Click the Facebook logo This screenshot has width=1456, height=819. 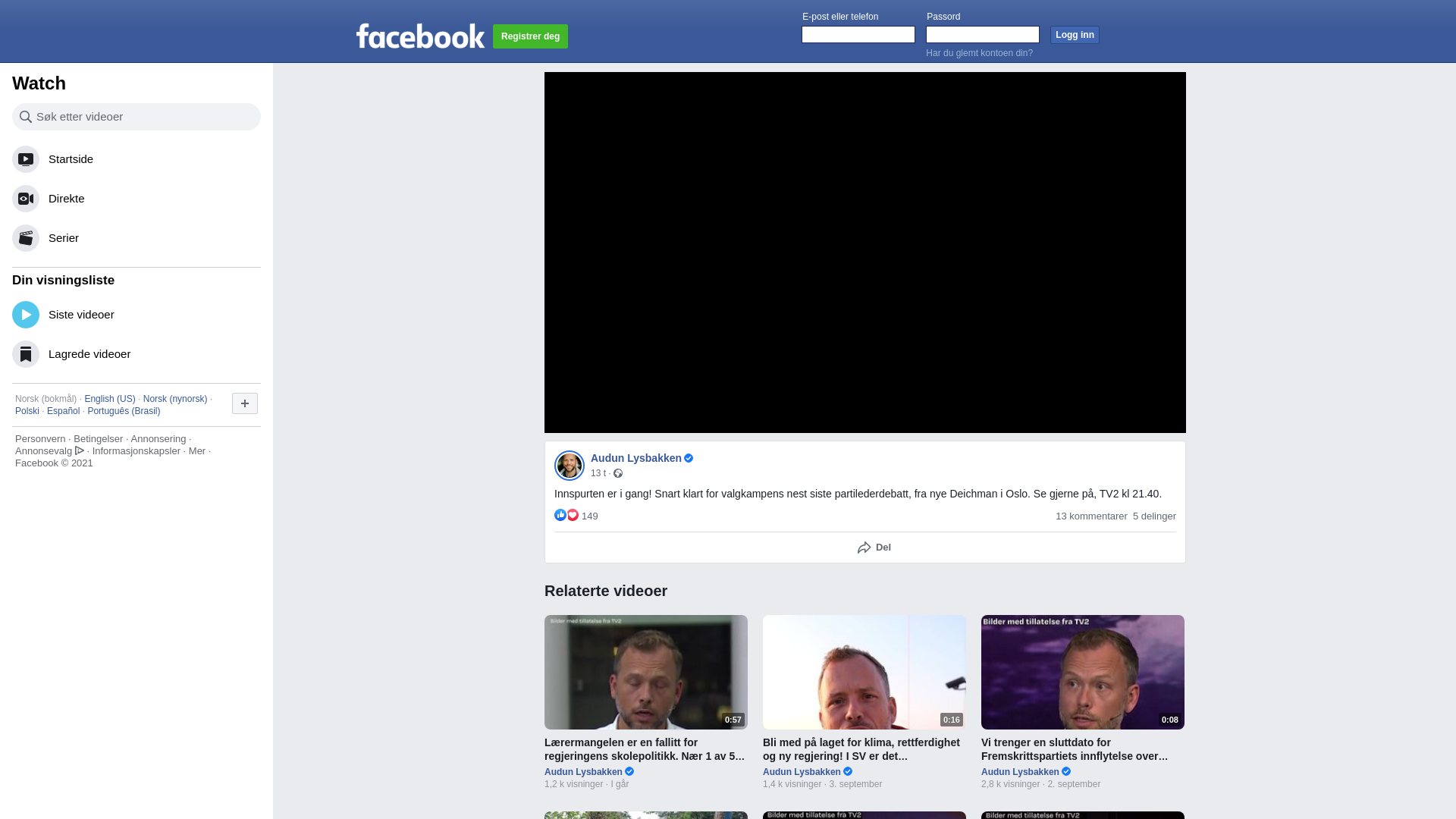420,36
